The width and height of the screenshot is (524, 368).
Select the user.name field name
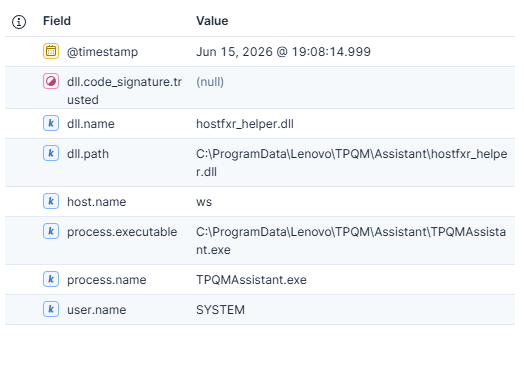[x=97, y=310]
